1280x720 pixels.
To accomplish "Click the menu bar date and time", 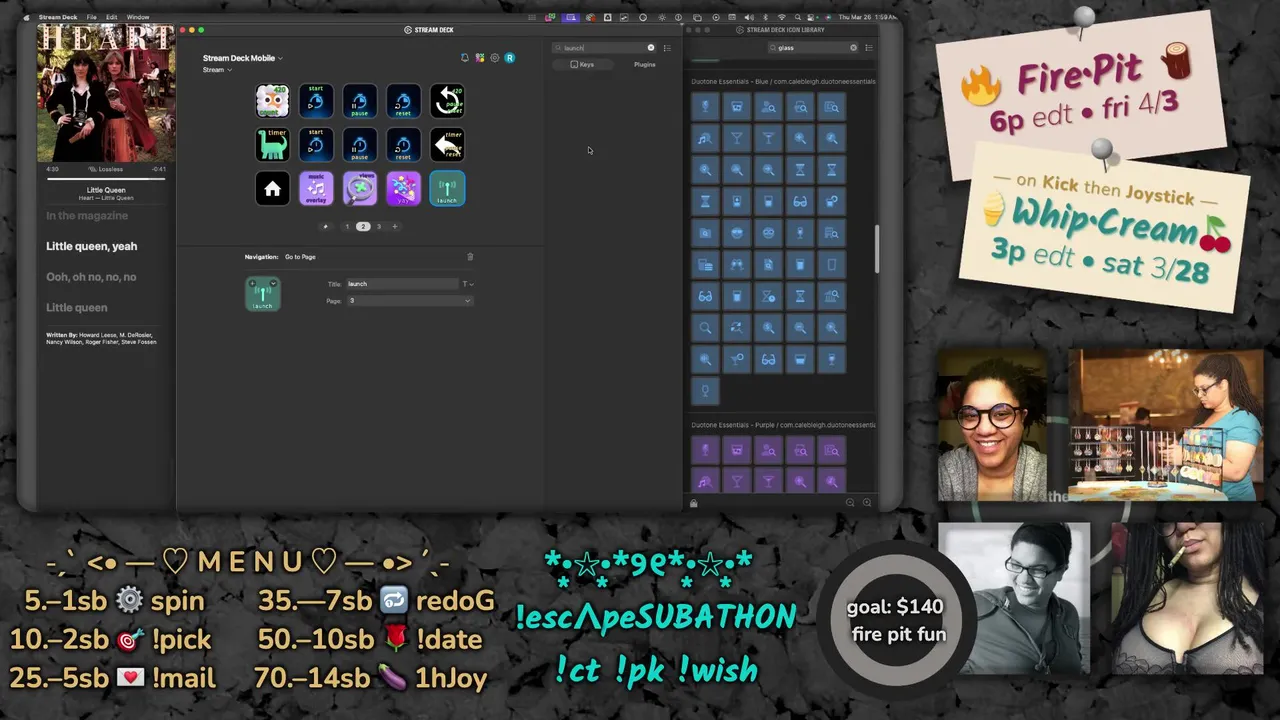I will 866,17.
